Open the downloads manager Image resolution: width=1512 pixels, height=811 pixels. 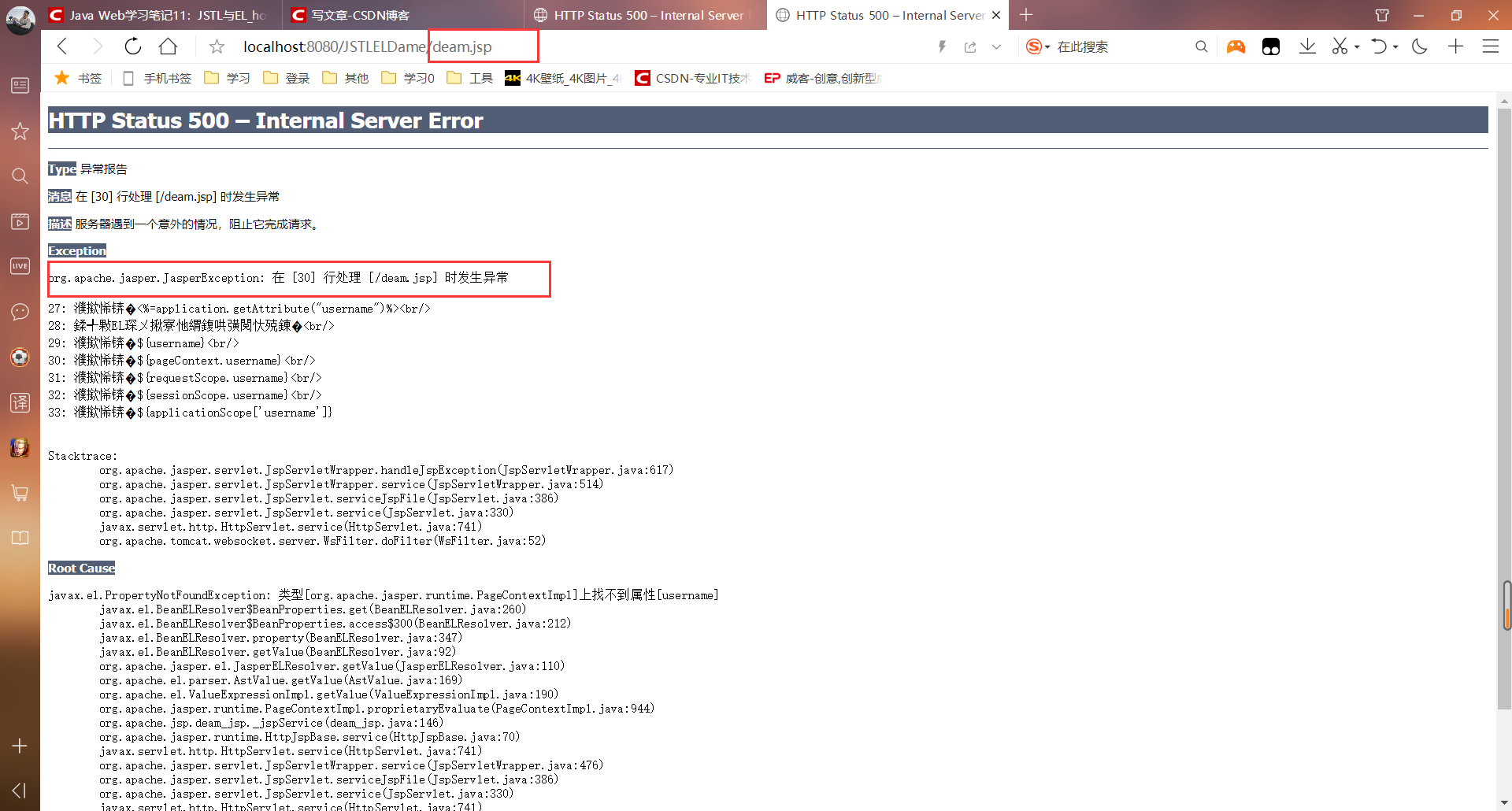(x=1307, y=46)
